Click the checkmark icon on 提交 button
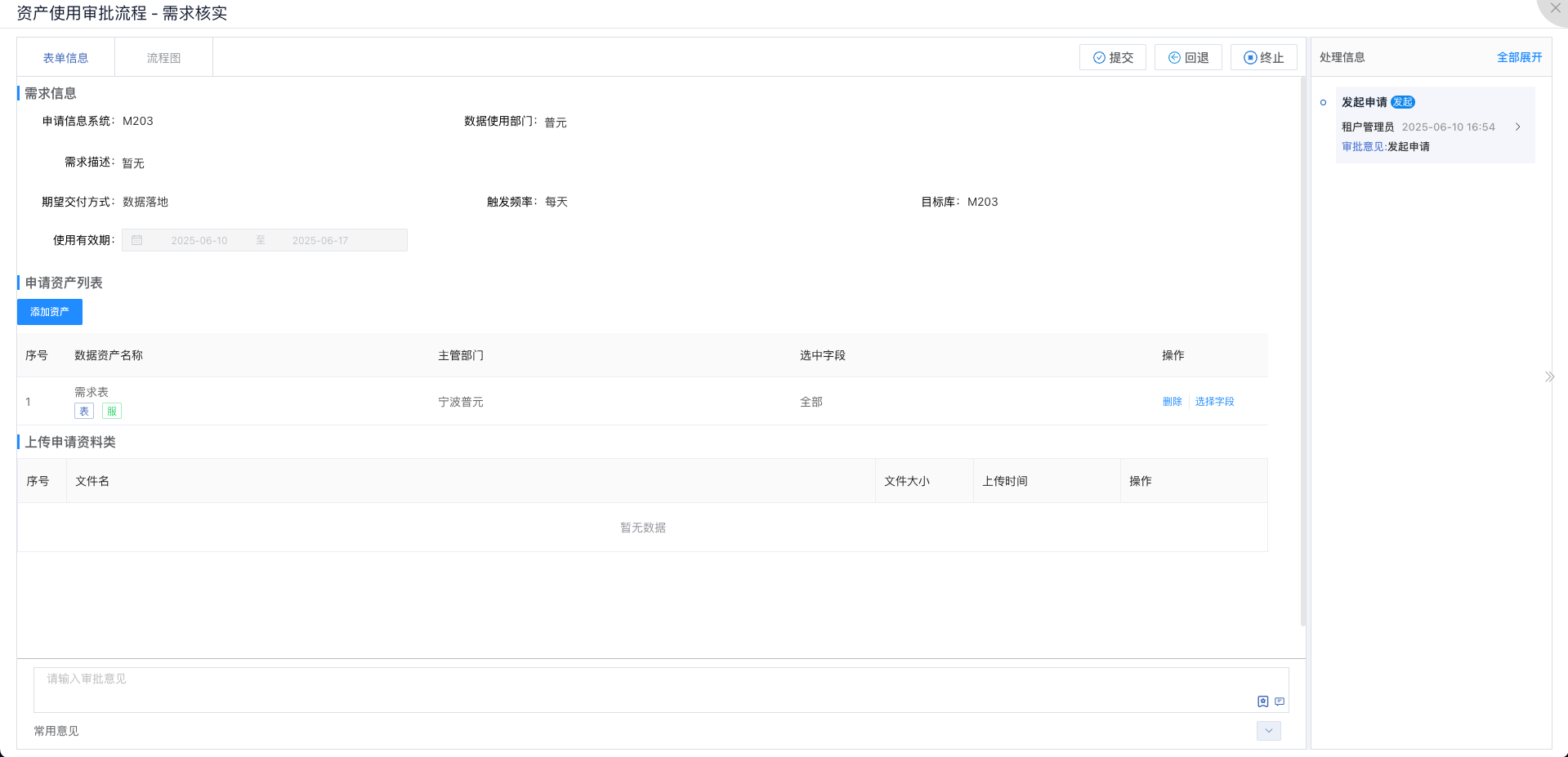 [x=1100, y=57]
